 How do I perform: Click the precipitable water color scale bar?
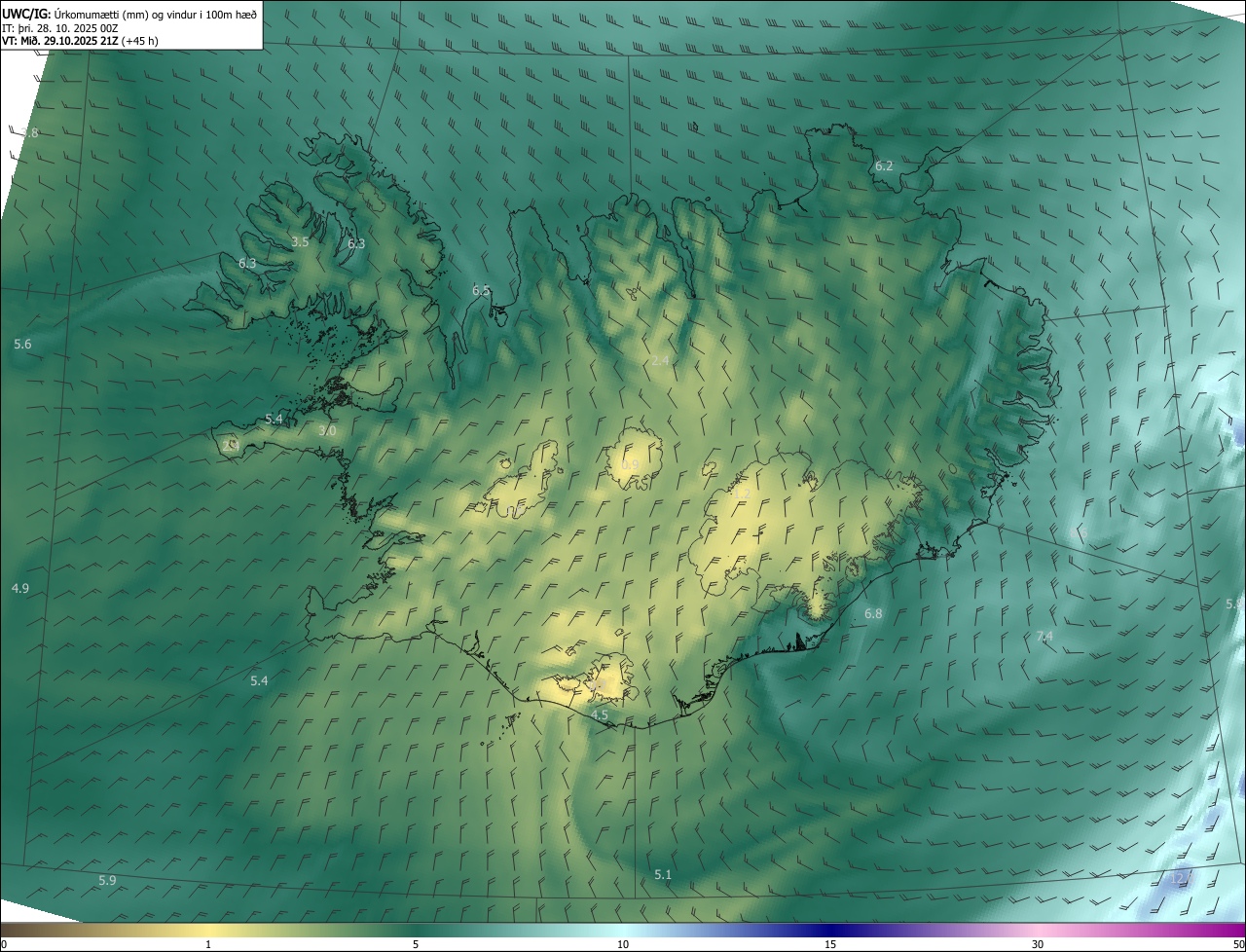pos(623,931)
